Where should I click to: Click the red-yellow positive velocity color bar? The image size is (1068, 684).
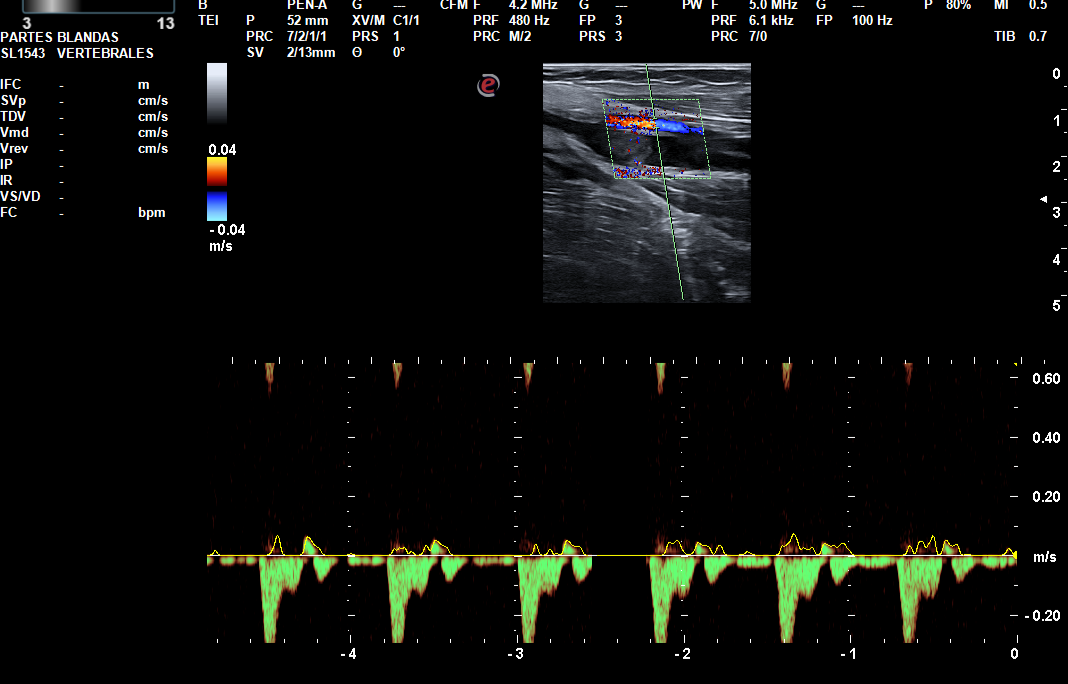click(217, 172)
